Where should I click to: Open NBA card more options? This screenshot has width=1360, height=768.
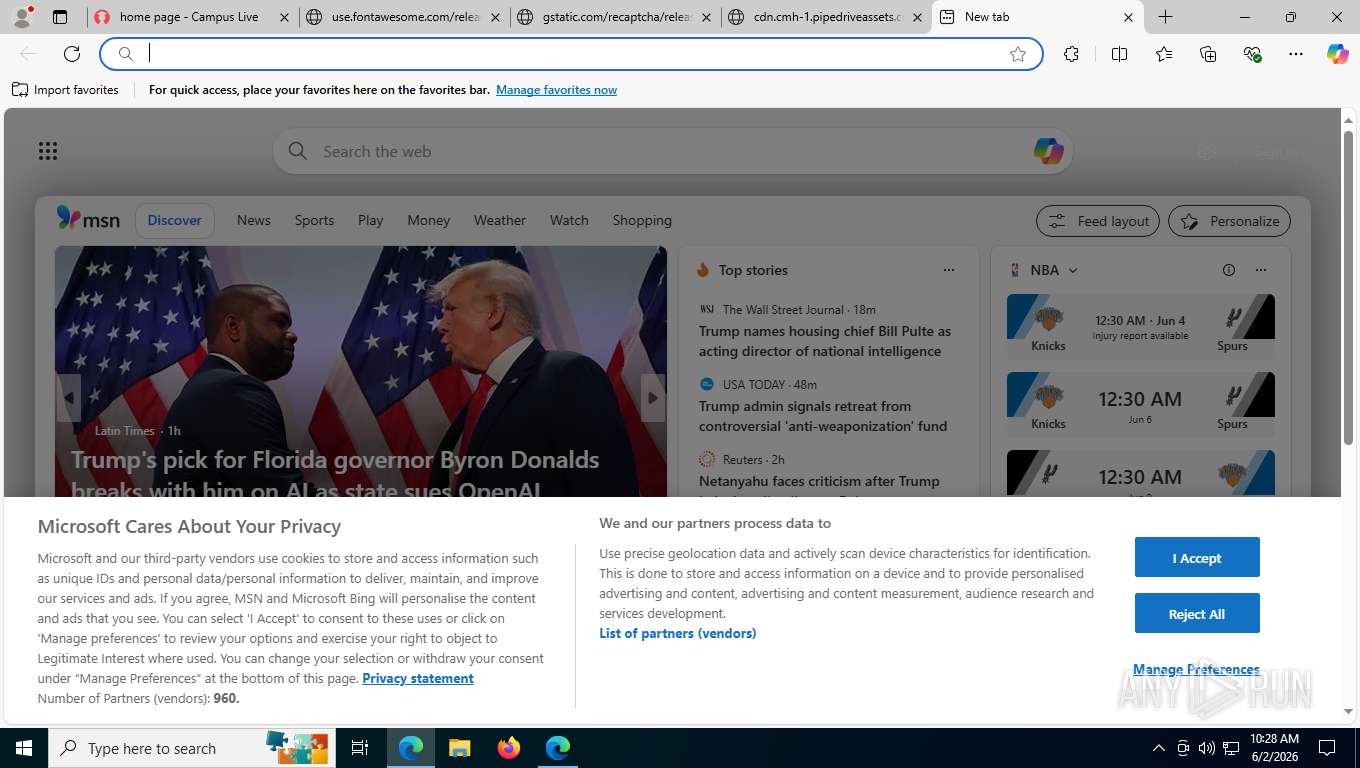[1261, 270]
